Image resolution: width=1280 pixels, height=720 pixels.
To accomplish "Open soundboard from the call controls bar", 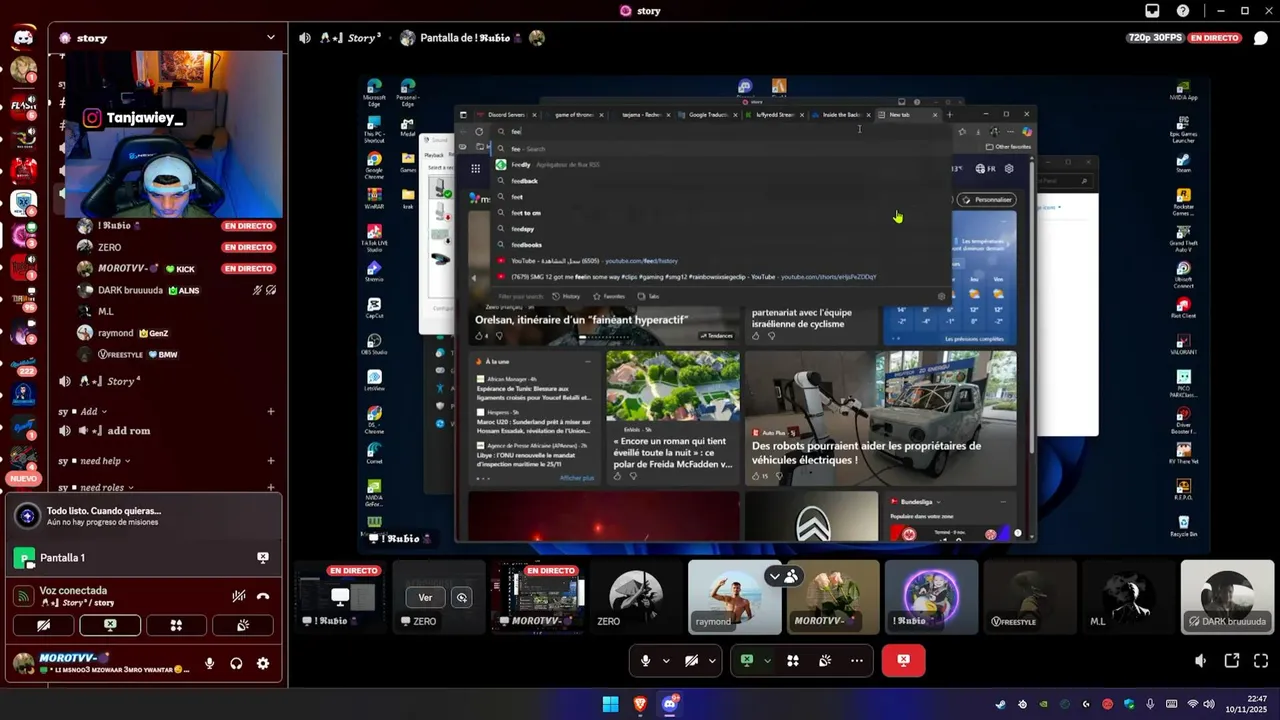I will point(825,661).
